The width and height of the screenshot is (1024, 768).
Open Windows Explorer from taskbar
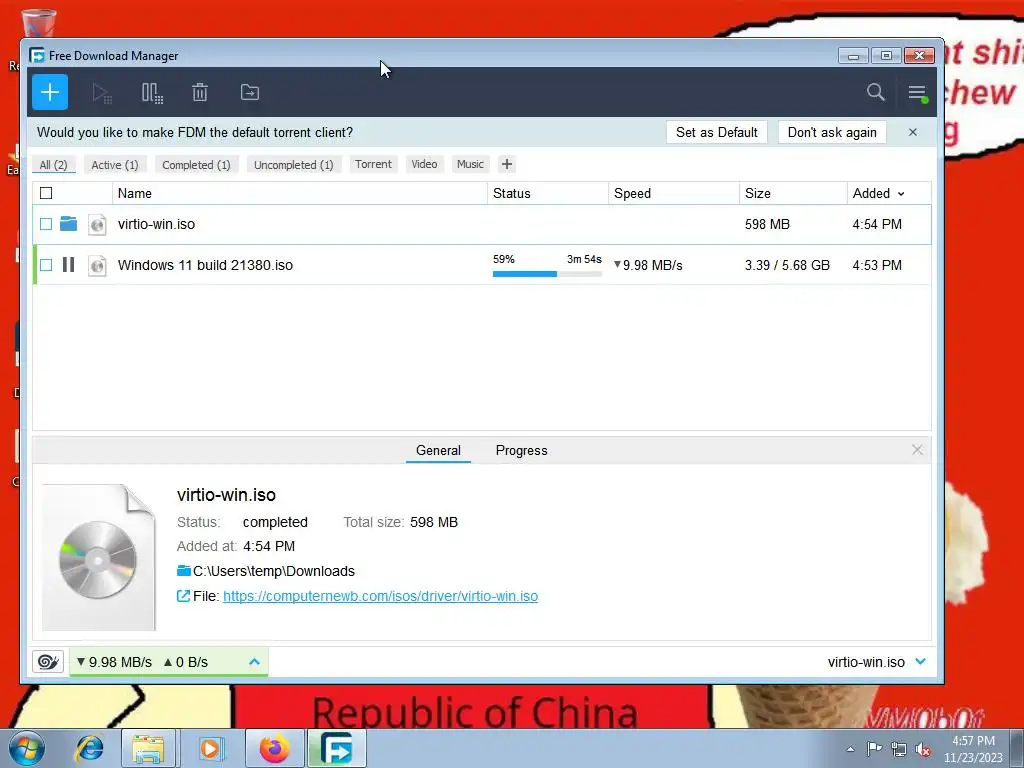(x=149, y=748)
